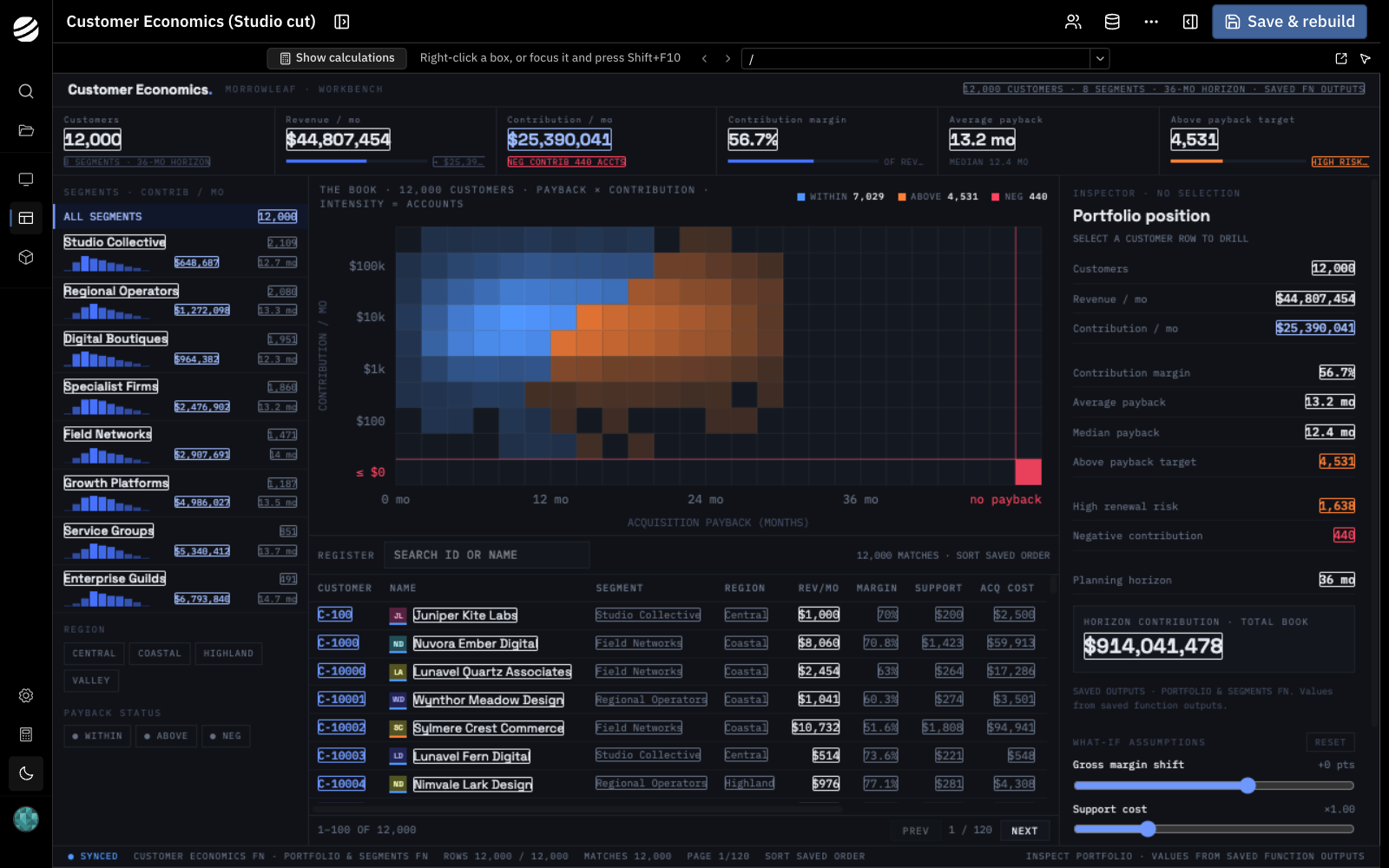Open the database icon in header
1389x868 pixels.
[x=1112, y=22]
